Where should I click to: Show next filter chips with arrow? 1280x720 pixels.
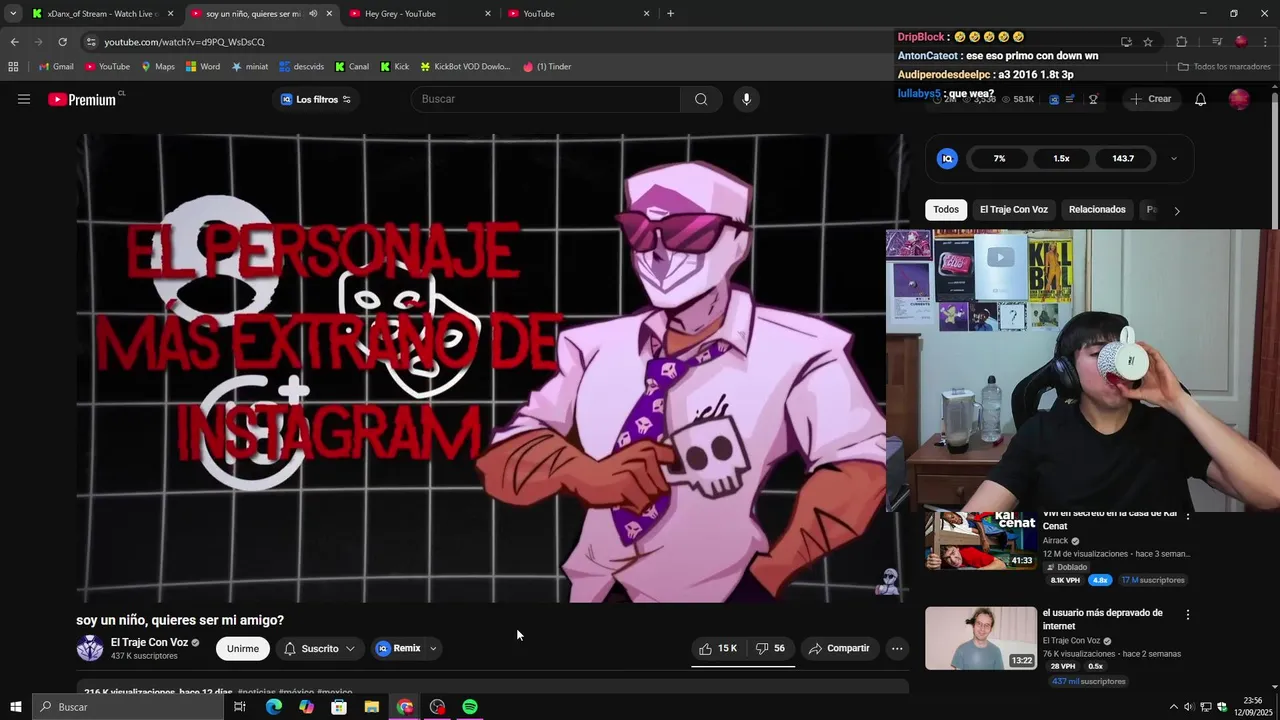pyautogui.click(x=1177, y=211)
